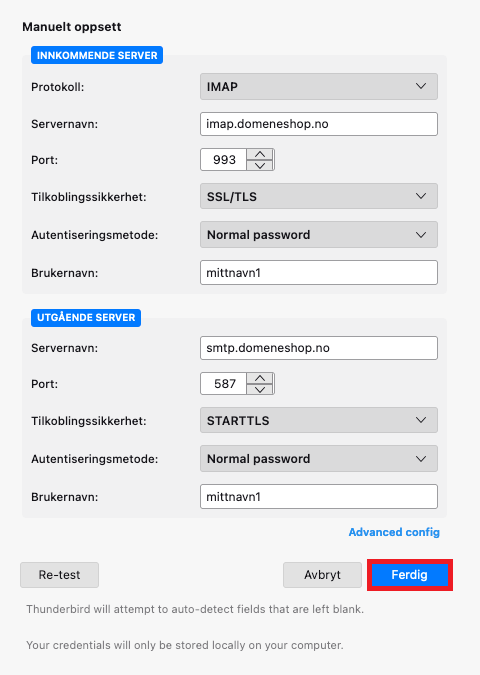Increase the outgoing server port value
The image size is (480, 675).
(260, 378)
